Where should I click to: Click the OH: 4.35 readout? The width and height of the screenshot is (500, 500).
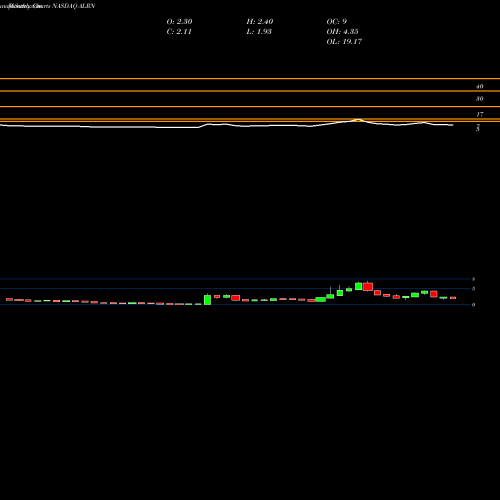click(342, 31)
